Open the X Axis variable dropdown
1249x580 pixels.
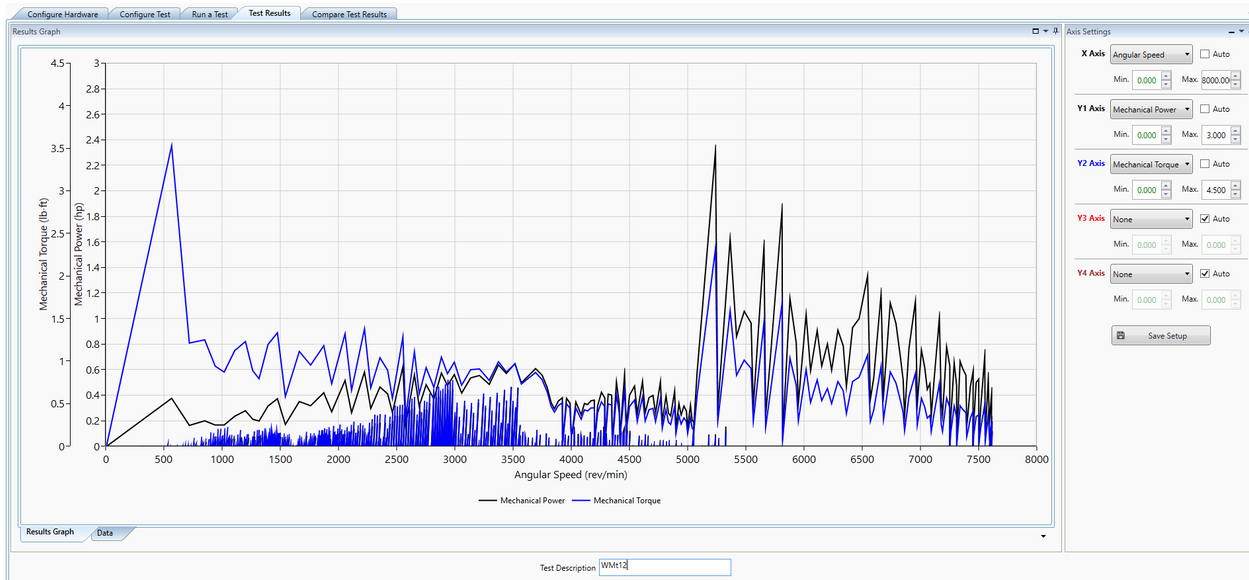coord(1151,54)
